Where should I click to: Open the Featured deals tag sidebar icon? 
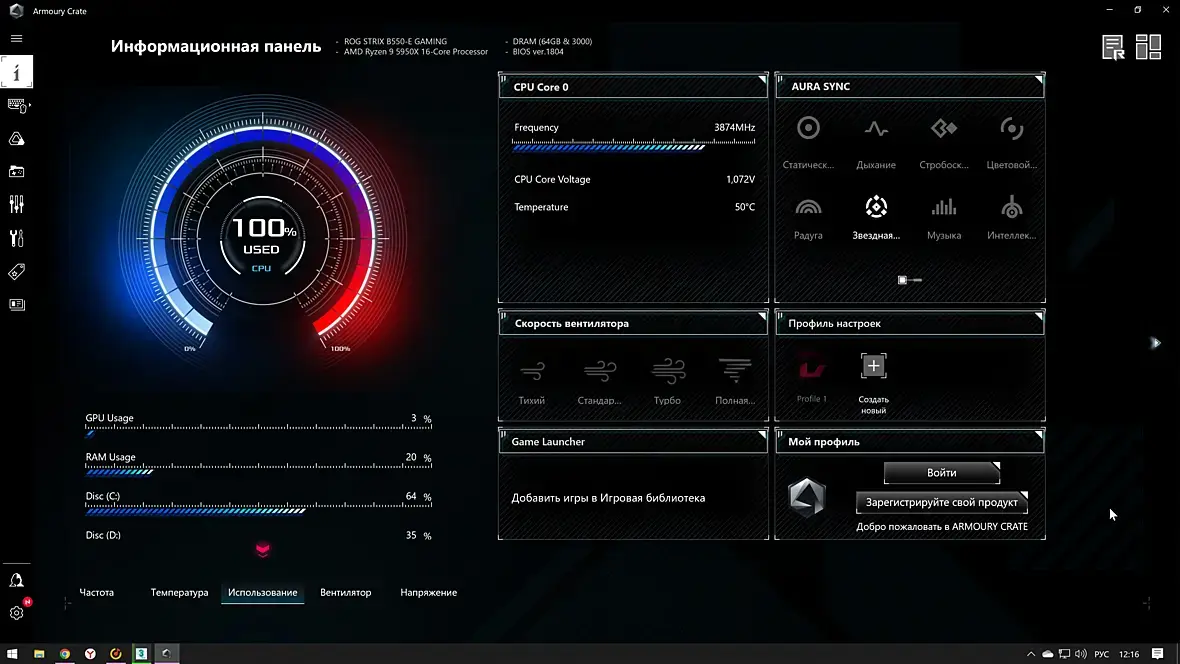17,271
